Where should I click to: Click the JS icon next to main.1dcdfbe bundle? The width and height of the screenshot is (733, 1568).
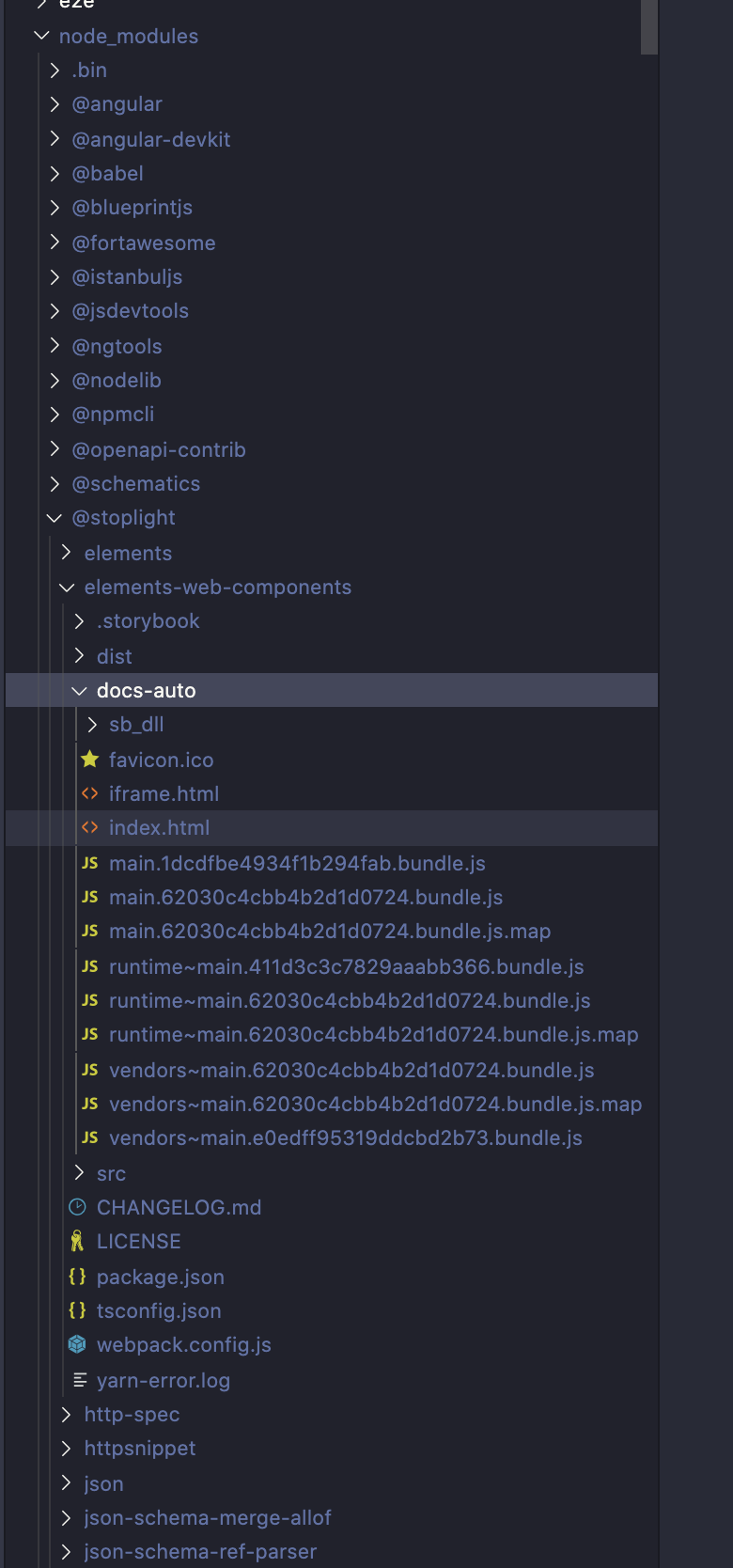[x=90, y=863]
